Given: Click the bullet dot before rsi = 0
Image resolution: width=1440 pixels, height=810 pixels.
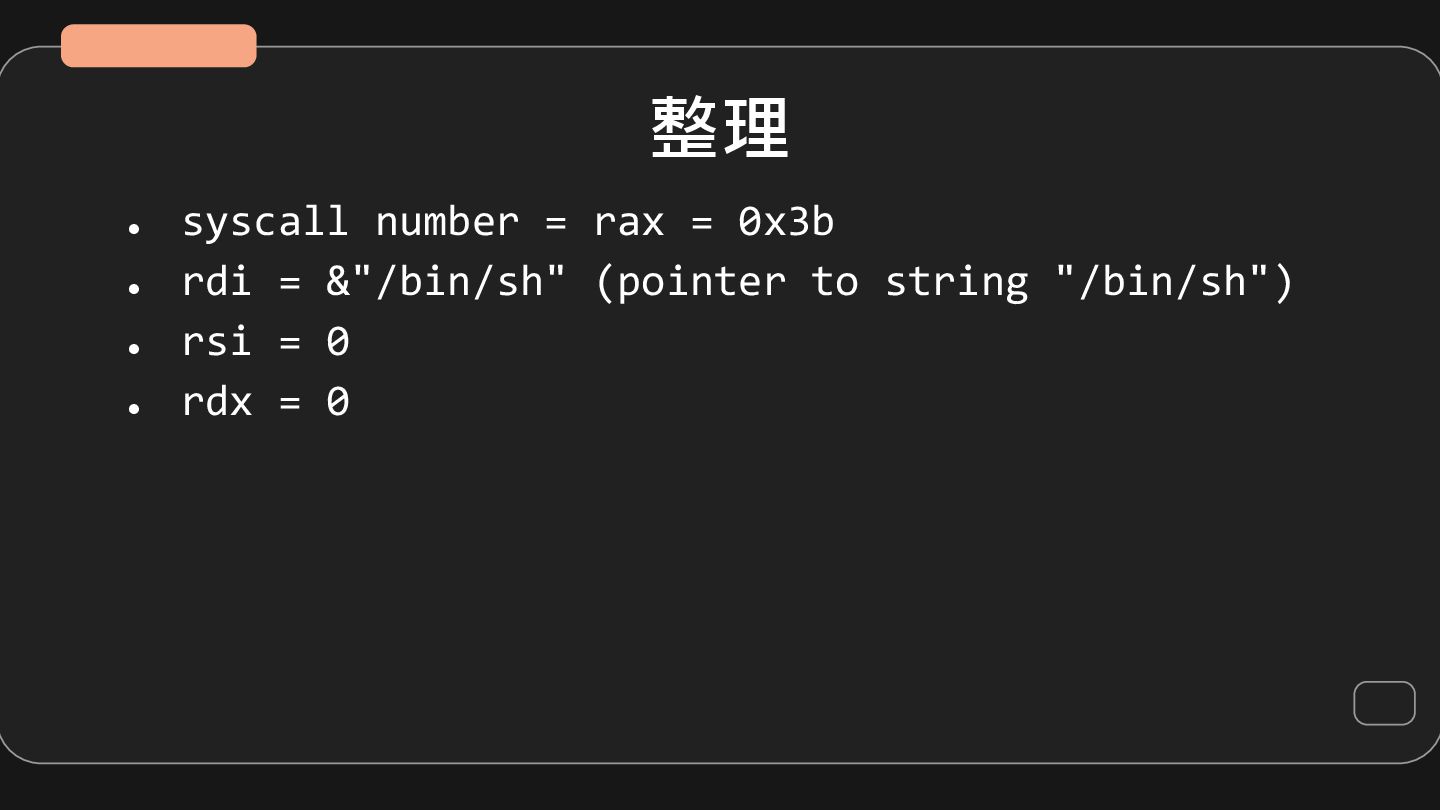Looking at the screenshot, I should click(133, 348).
